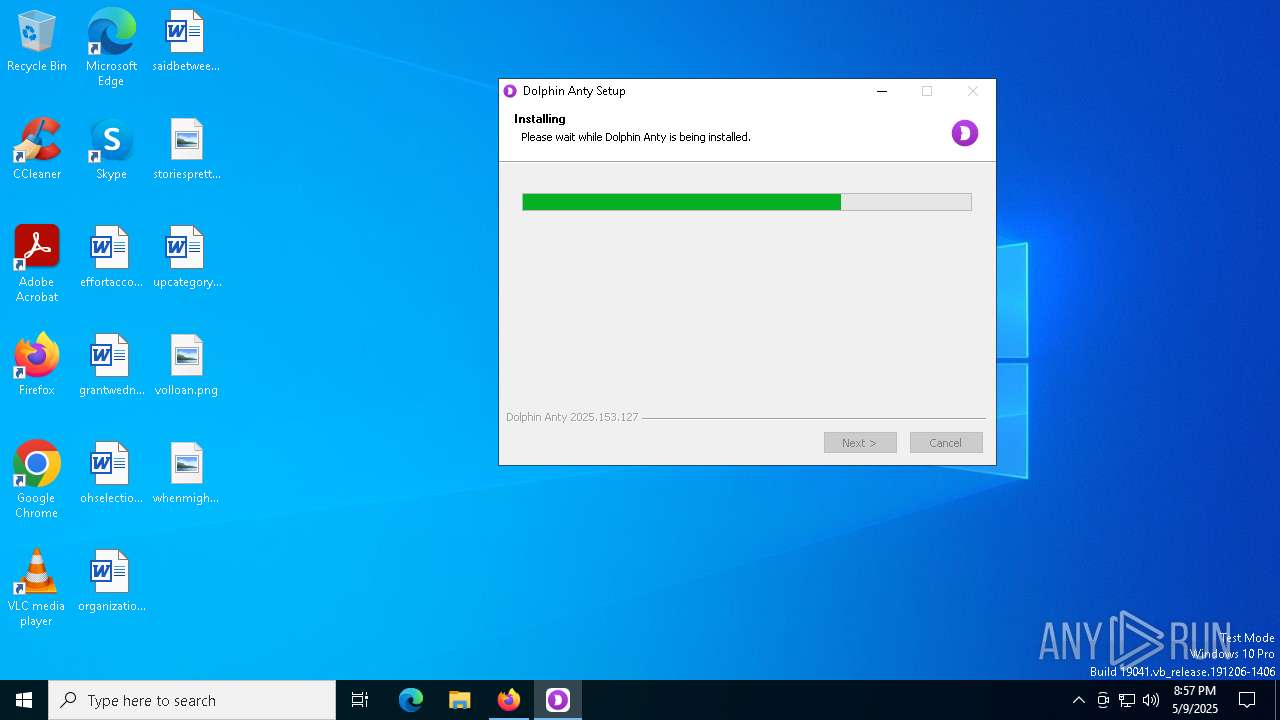Open File Explorer from the taskbar
The height and width of the screenshot is (720, 1280).
click(x=460, y=700)
